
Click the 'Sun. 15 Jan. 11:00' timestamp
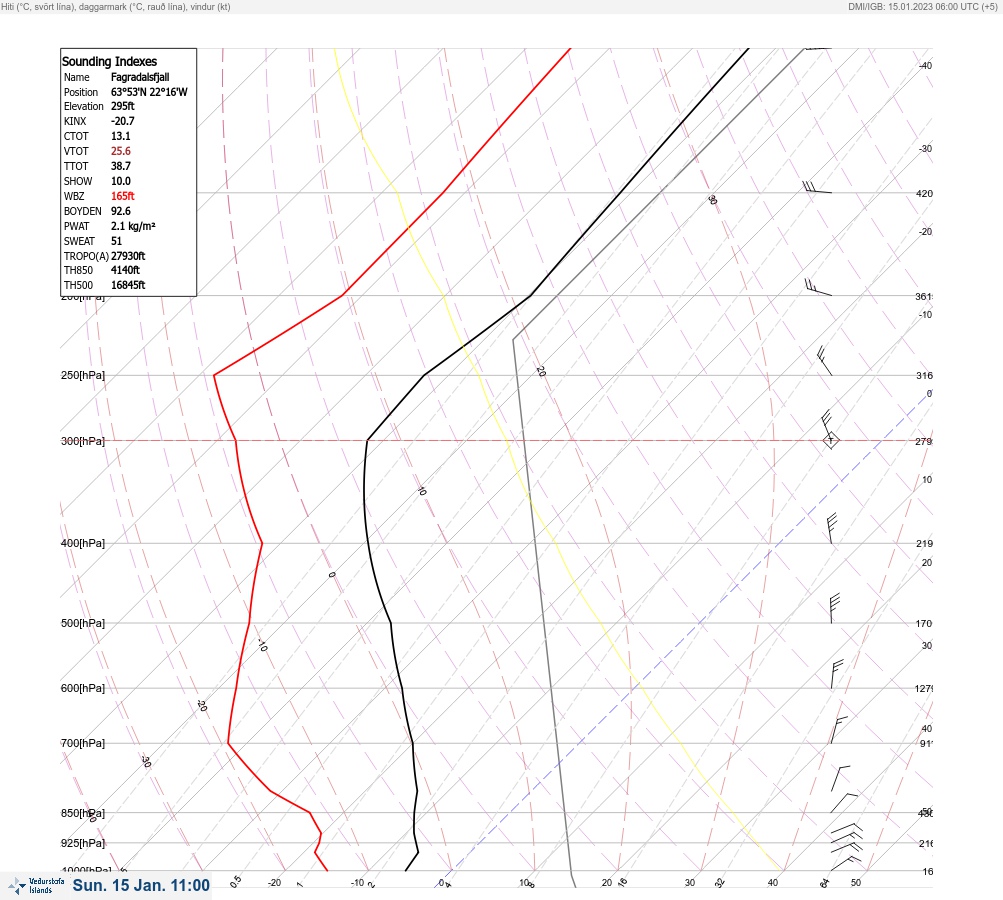pos(141,885)
